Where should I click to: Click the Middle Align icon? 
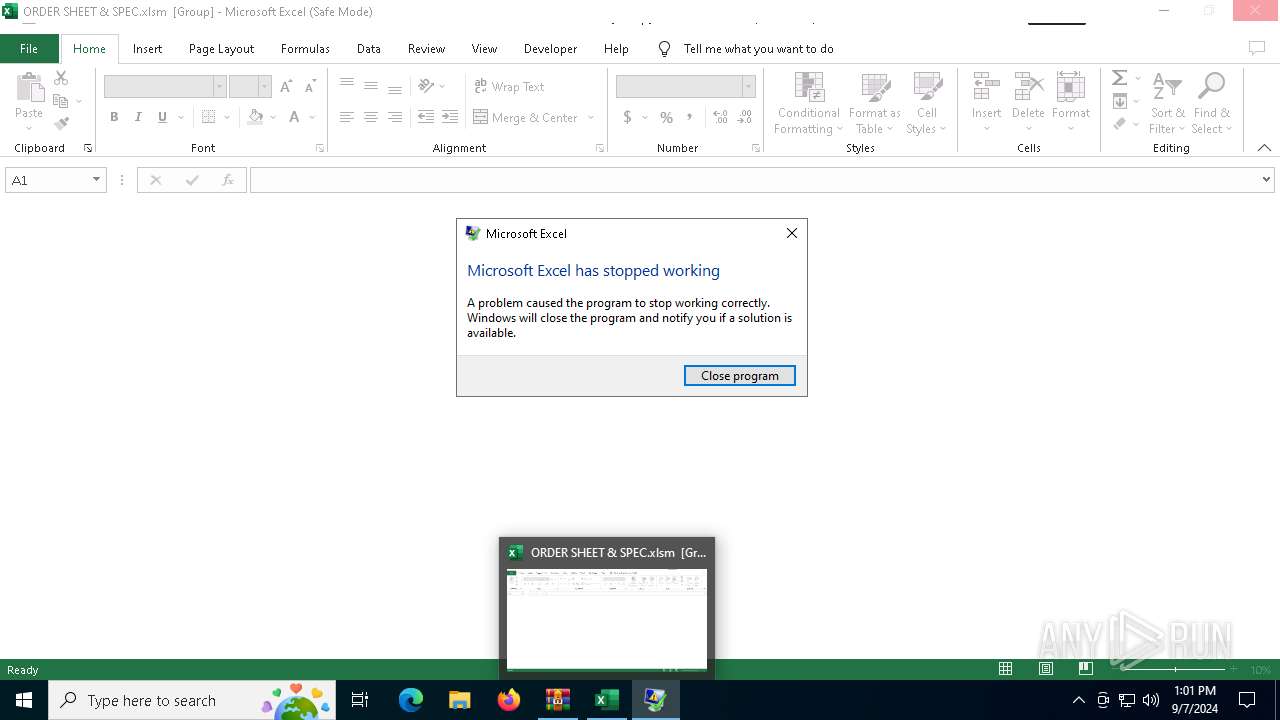pos(371,86)
